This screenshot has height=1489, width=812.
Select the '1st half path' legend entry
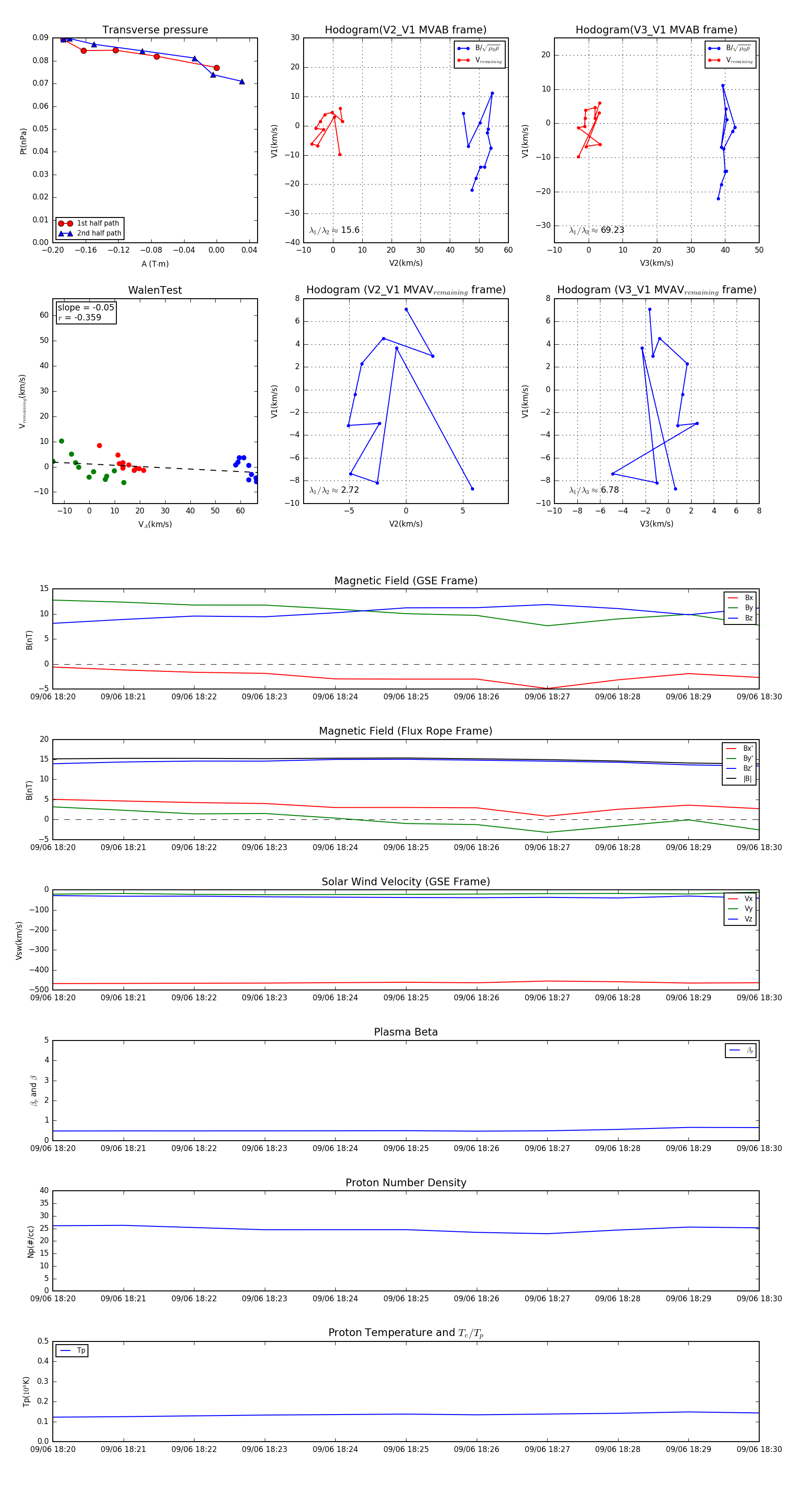tap(90, 223)
